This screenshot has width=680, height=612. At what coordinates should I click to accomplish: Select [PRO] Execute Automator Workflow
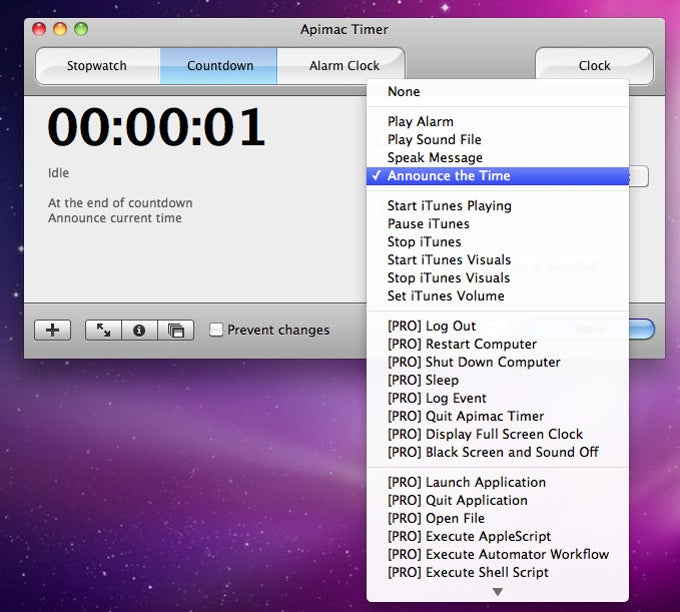[497, 554]
